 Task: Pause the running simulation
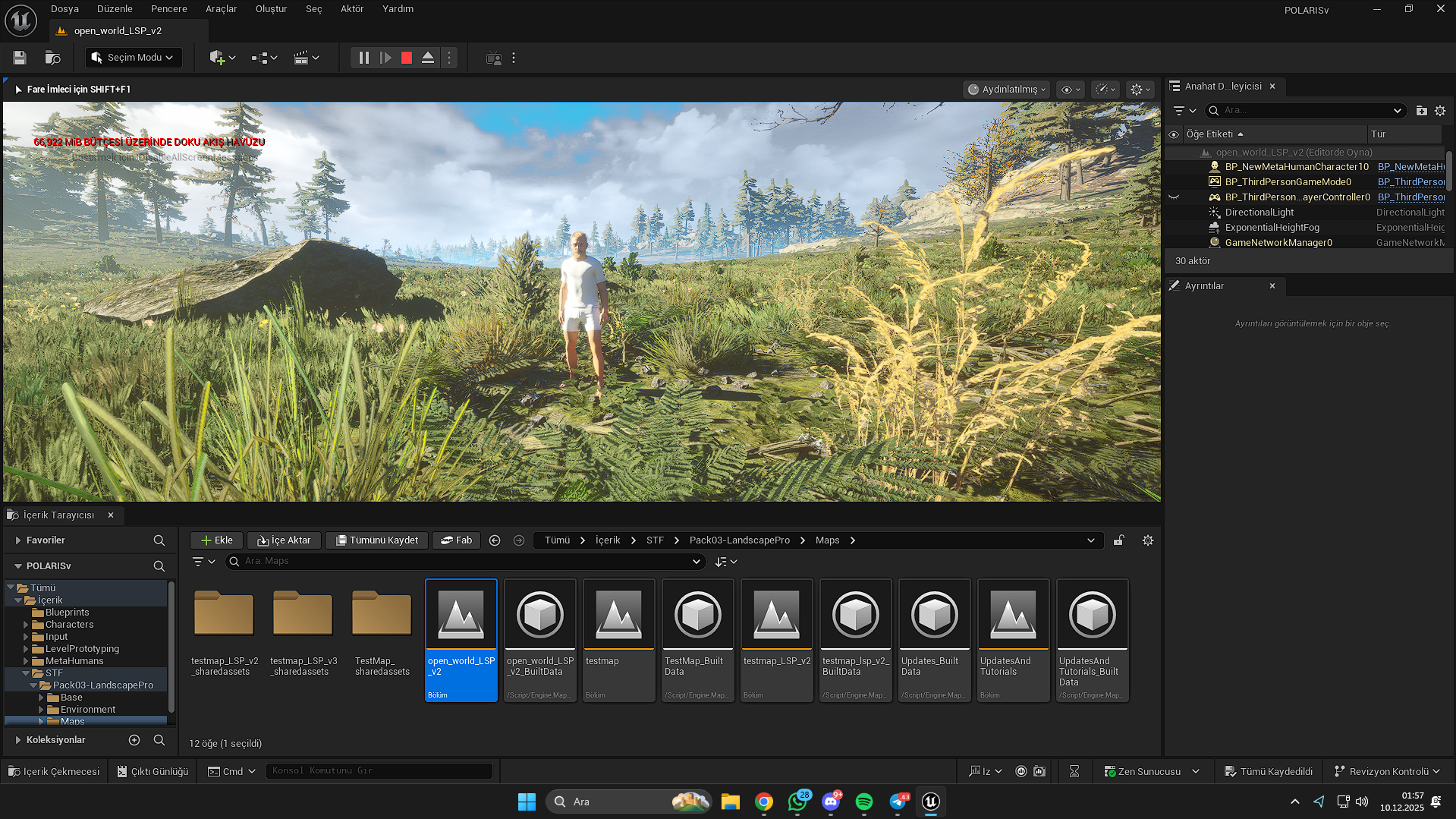[x=364, y=58]
